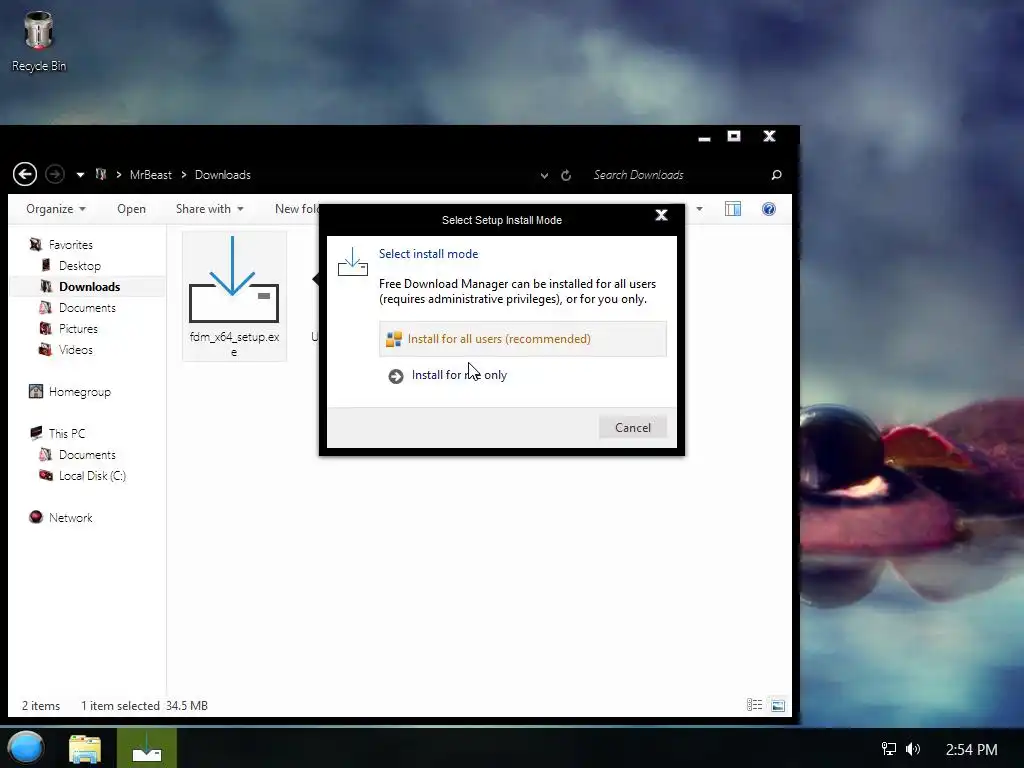Switch to details view icon
This screenshot has height=768, width=1024.
point(754,705)
